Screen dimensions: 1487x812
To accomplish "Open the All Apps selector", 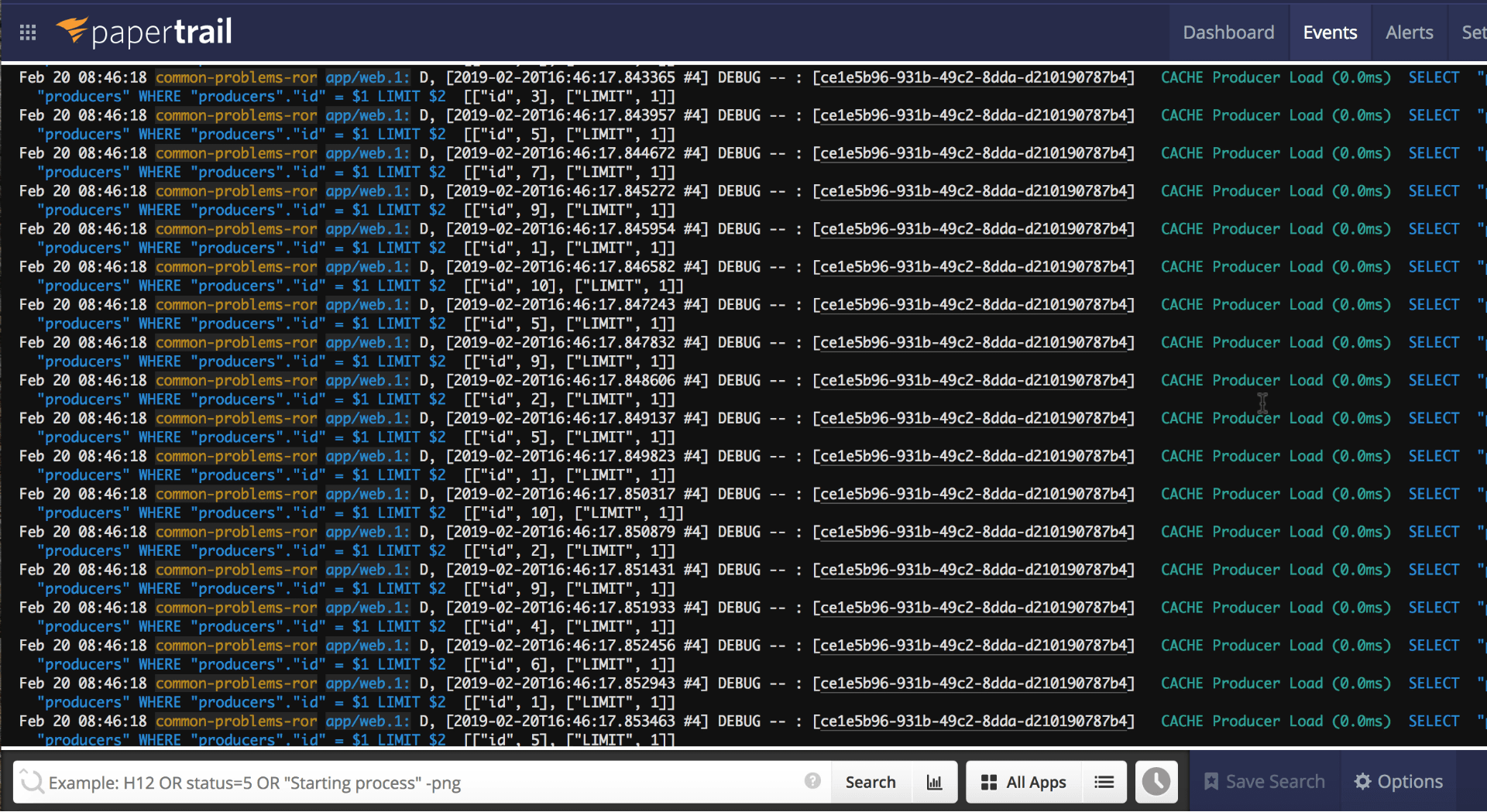I will point(1023,783).
